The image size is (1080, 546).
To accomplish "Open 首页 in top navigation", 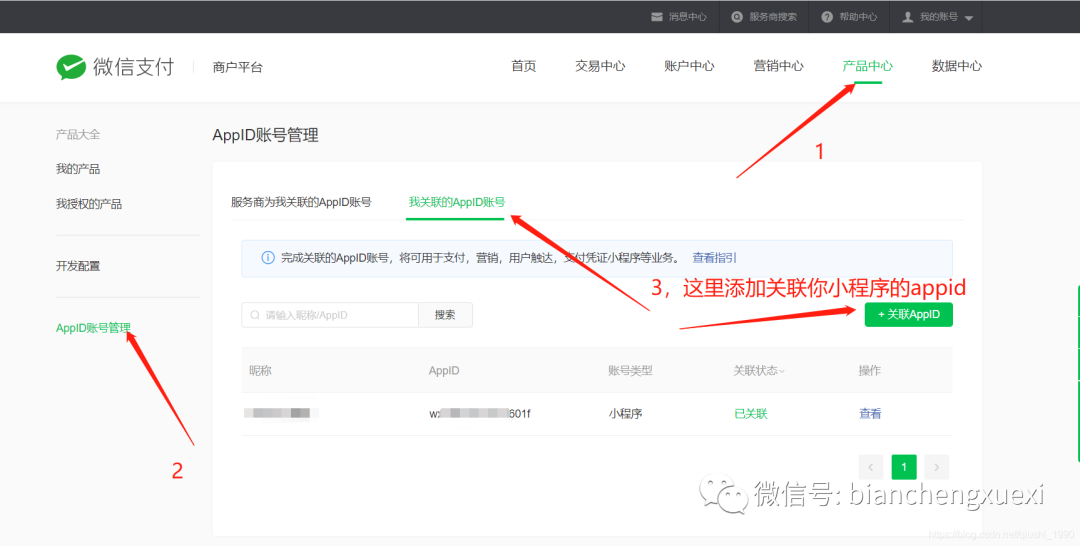I will 523,66.
